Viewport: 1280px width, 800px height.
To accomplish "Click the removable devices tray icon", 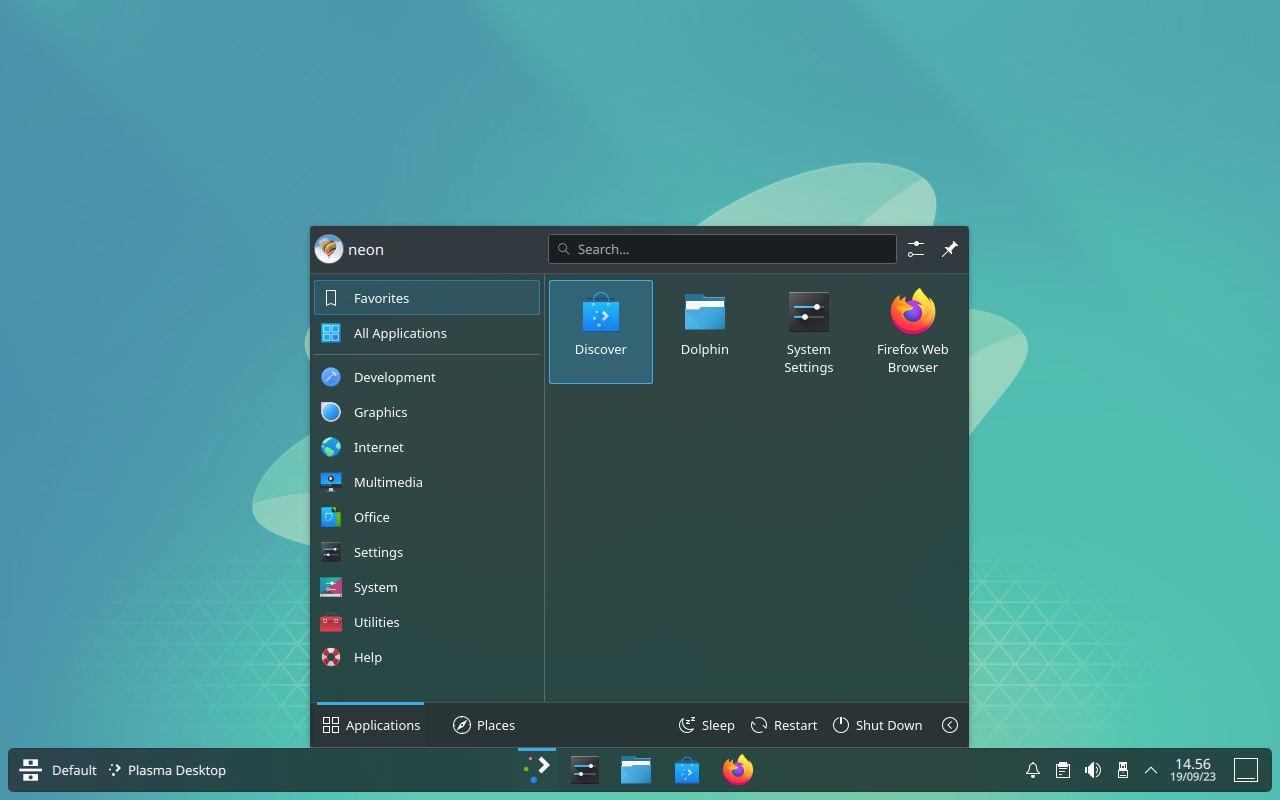I will pos(1122,770).
